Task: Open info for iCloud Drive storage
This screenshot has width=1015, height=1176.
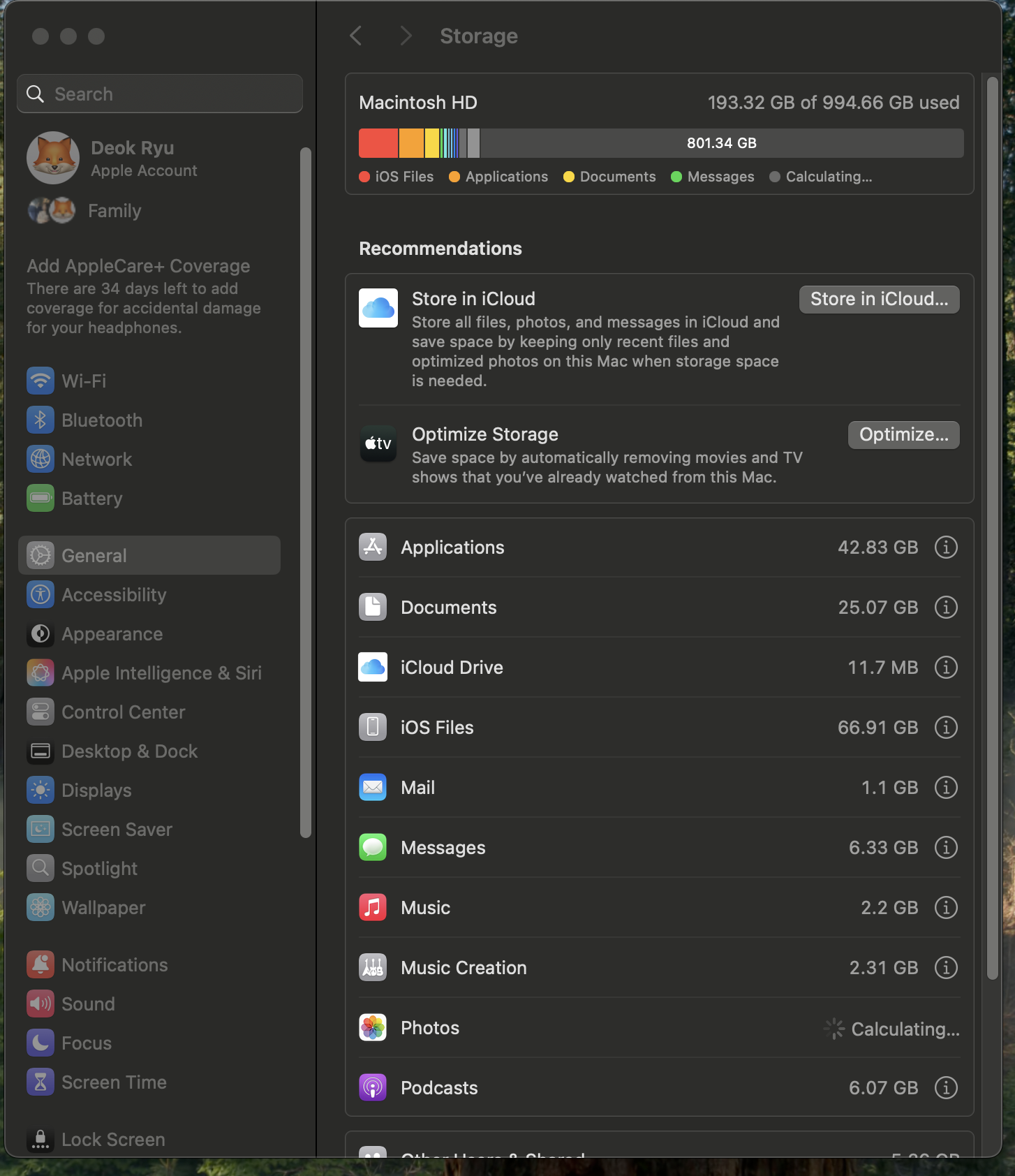Action: point(946,667)
